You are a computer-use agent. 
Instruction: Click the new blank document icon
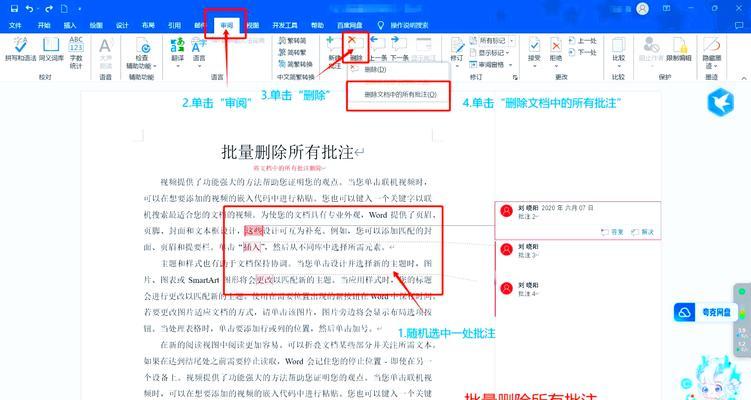pyautogui.click(x=64, y=9)
